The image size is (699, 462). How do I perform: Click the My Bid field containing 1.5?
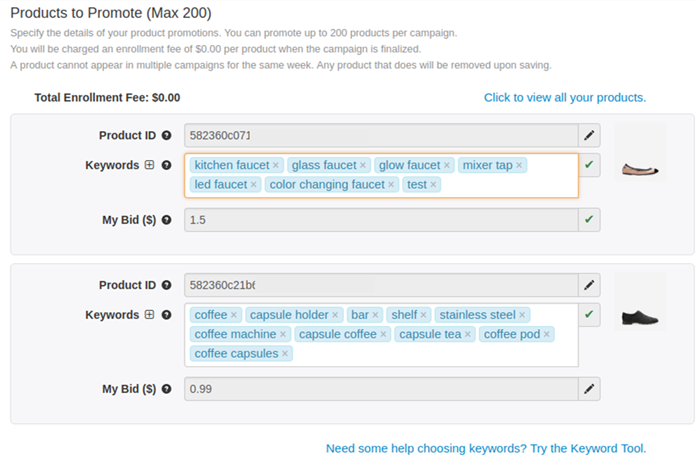[380, 219]
